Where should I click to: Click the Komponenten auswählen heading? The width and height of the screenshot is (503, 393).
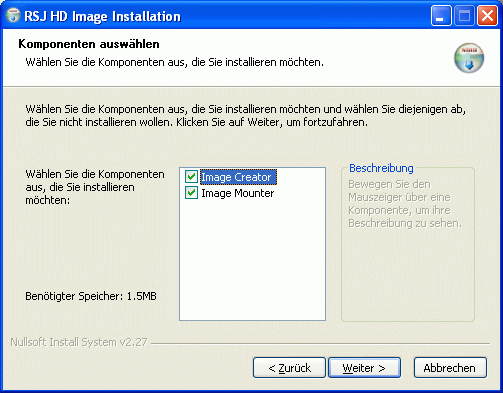89,44
